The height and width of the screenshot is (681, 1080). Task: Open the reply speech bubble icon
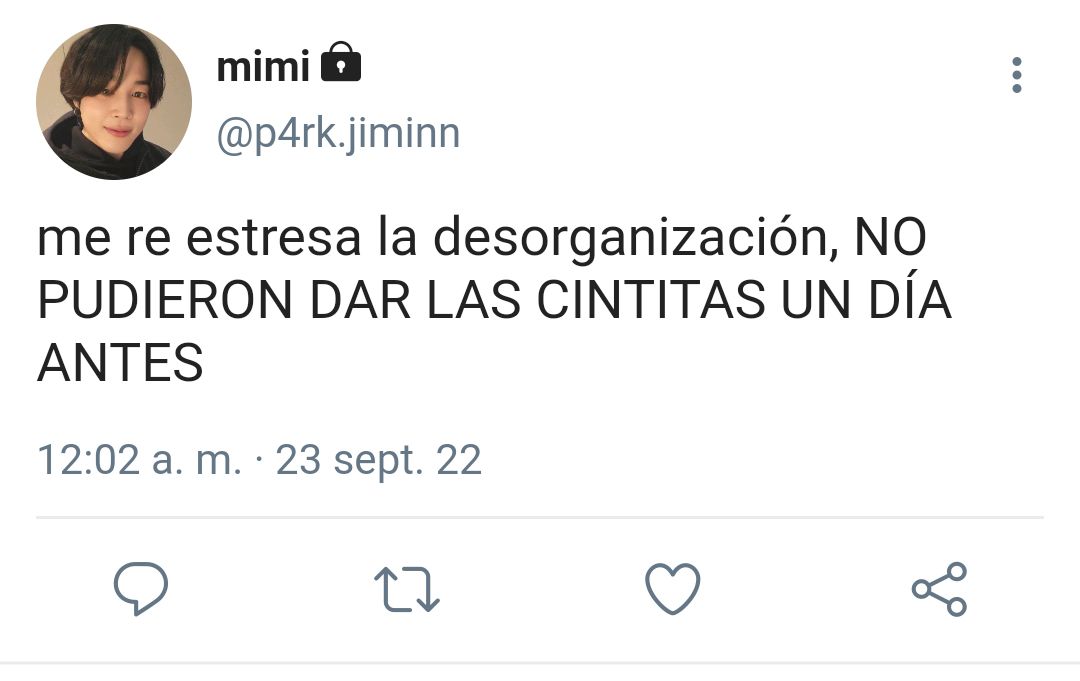[141, 589]
